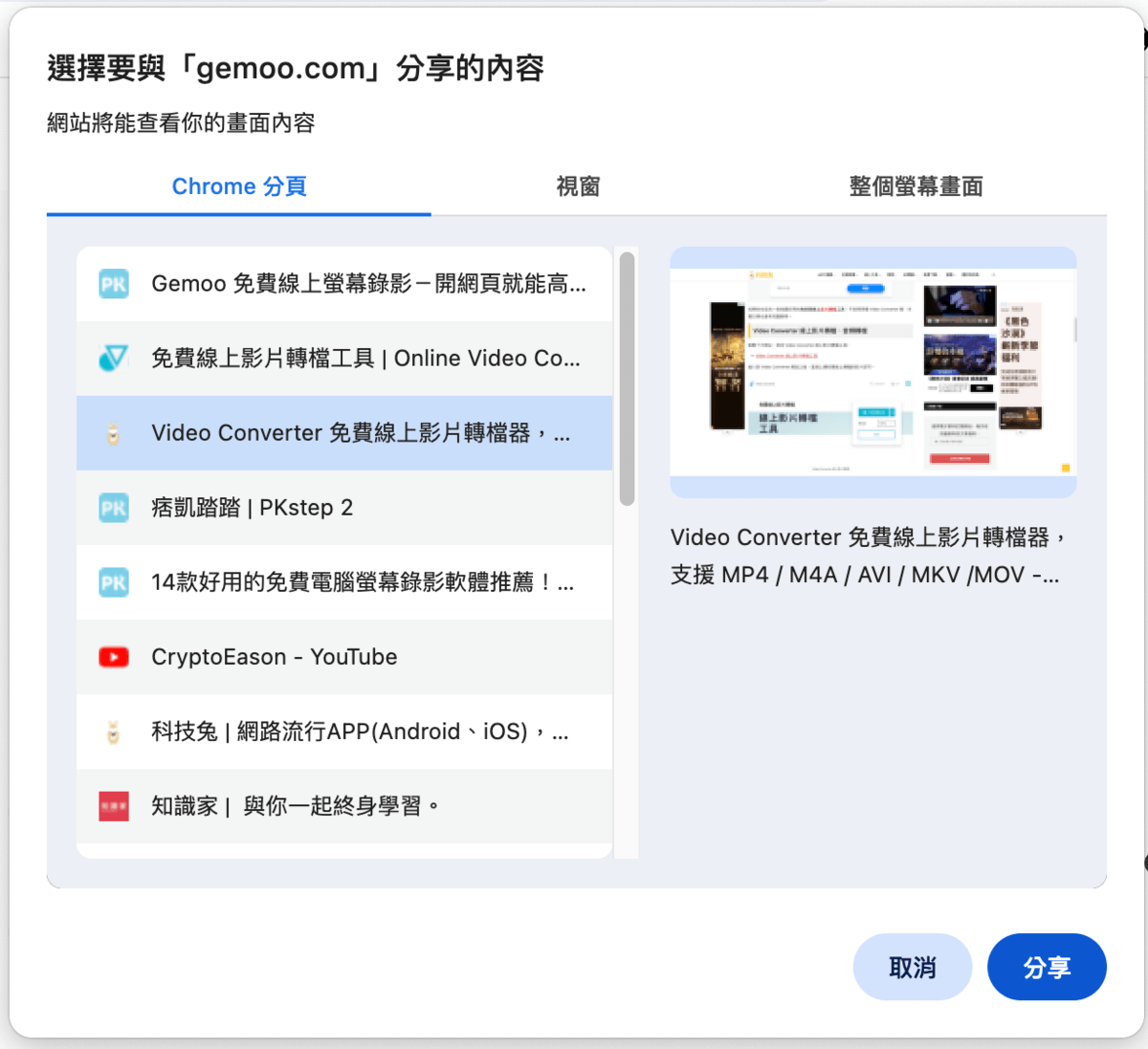1148x1049 pixels.
Task: Open the 整個螢幕畫面 tab
Action: 916,186
